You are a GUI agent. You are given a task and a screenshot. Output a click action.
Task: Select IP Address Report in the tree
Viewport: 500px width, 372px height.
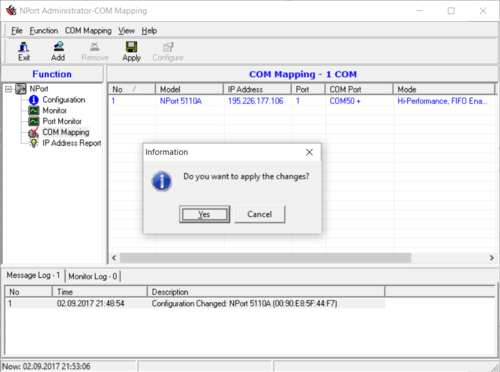pyautogui.click(x=72, y=143)
